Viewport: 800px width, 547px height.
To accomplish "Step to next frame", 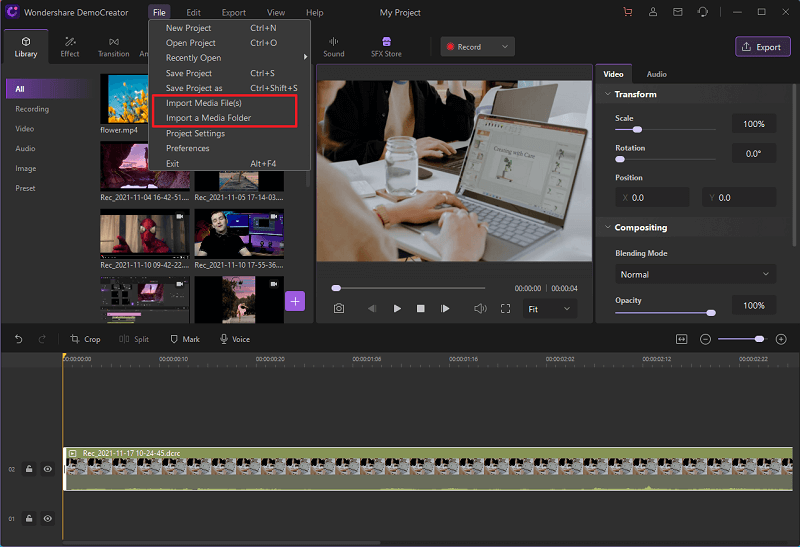I will pyautogui.click(x=445, y=309).
